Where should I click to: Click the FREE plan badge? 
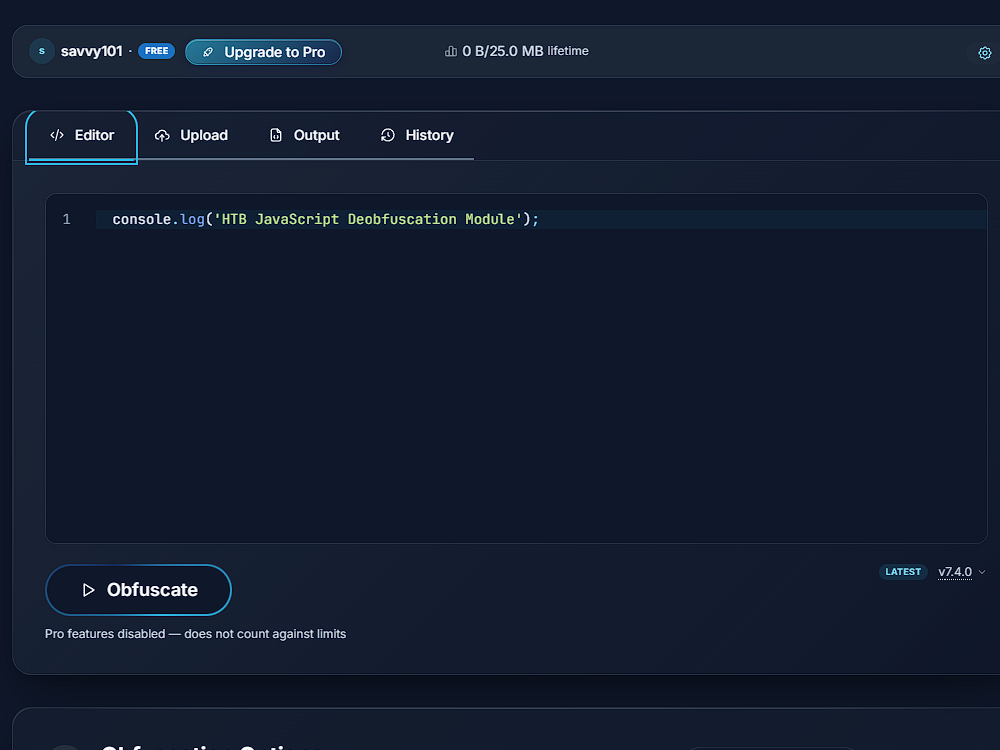coord(156,51)
